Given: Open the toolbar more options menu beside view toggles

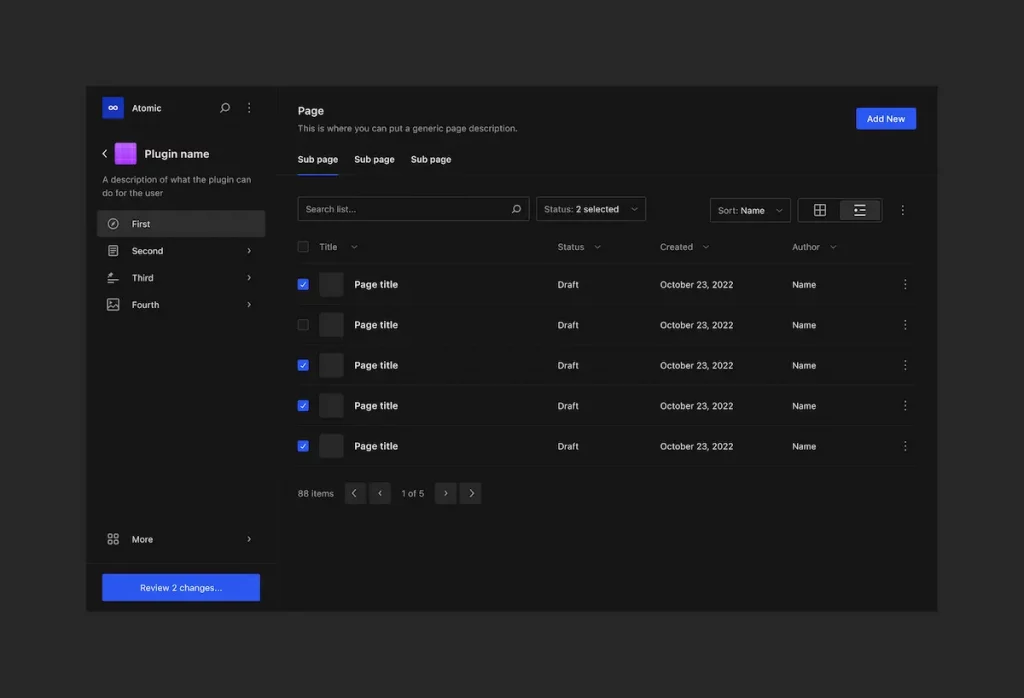Looking at the screenshot, I should click(902, 210).
